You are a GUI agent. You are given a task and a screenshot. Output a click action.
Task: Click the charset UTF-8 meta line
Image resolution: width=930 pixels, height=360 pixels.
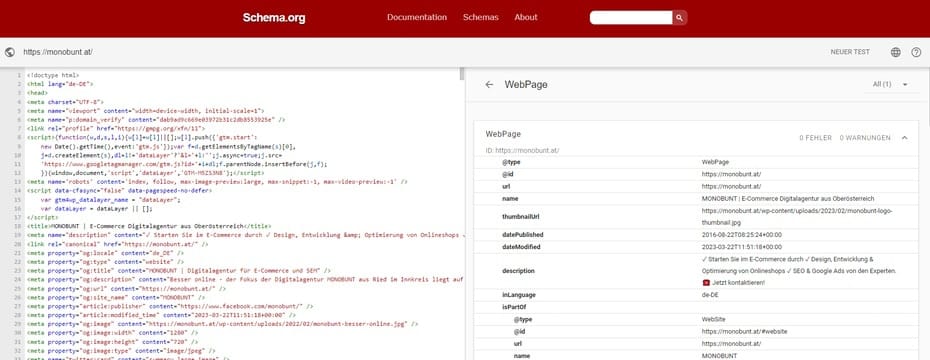[65, 101]
